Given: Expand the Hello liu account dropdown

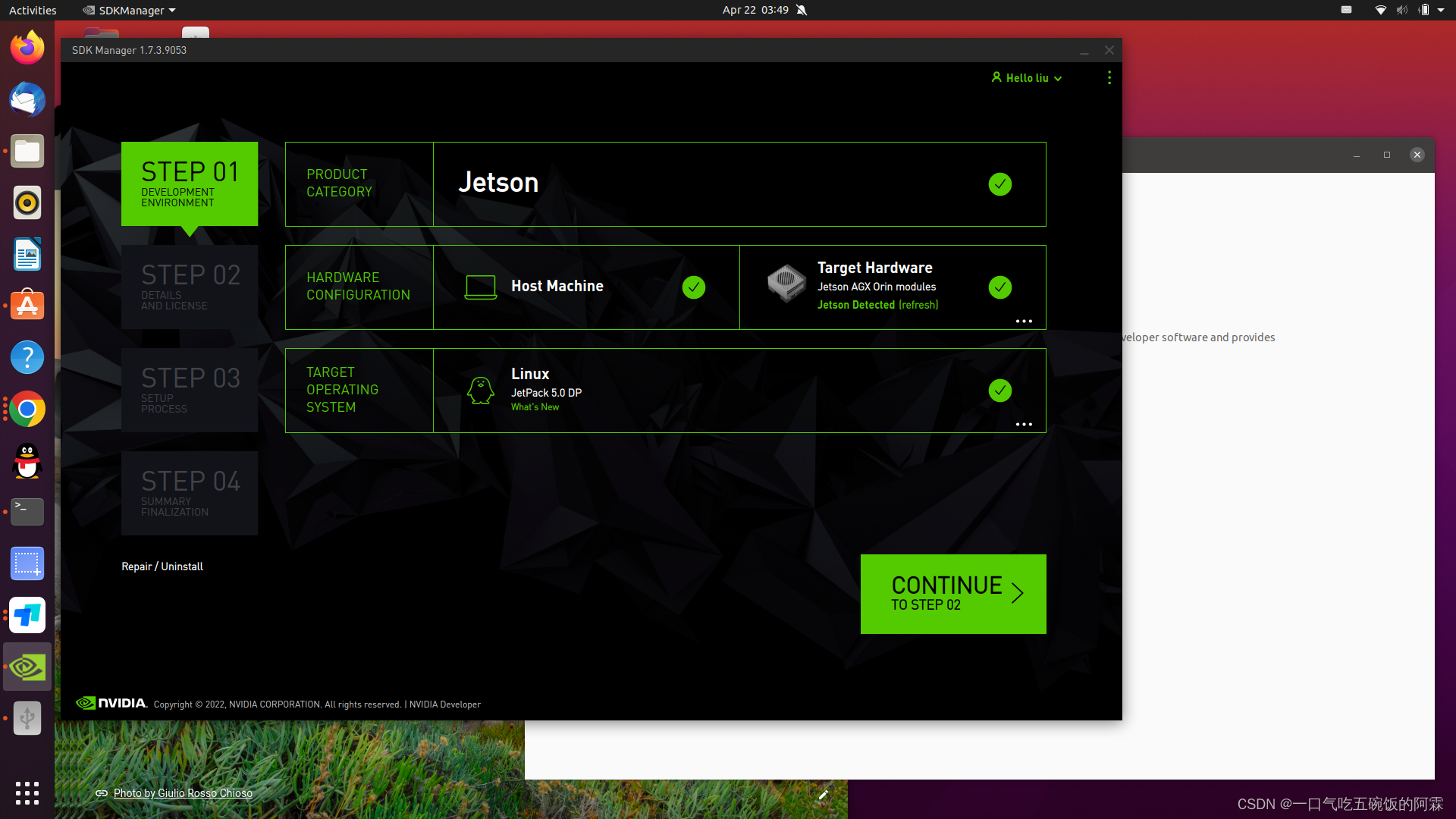Looking at the screenshot, I should pyautogui.click(x=1027, y=78).
